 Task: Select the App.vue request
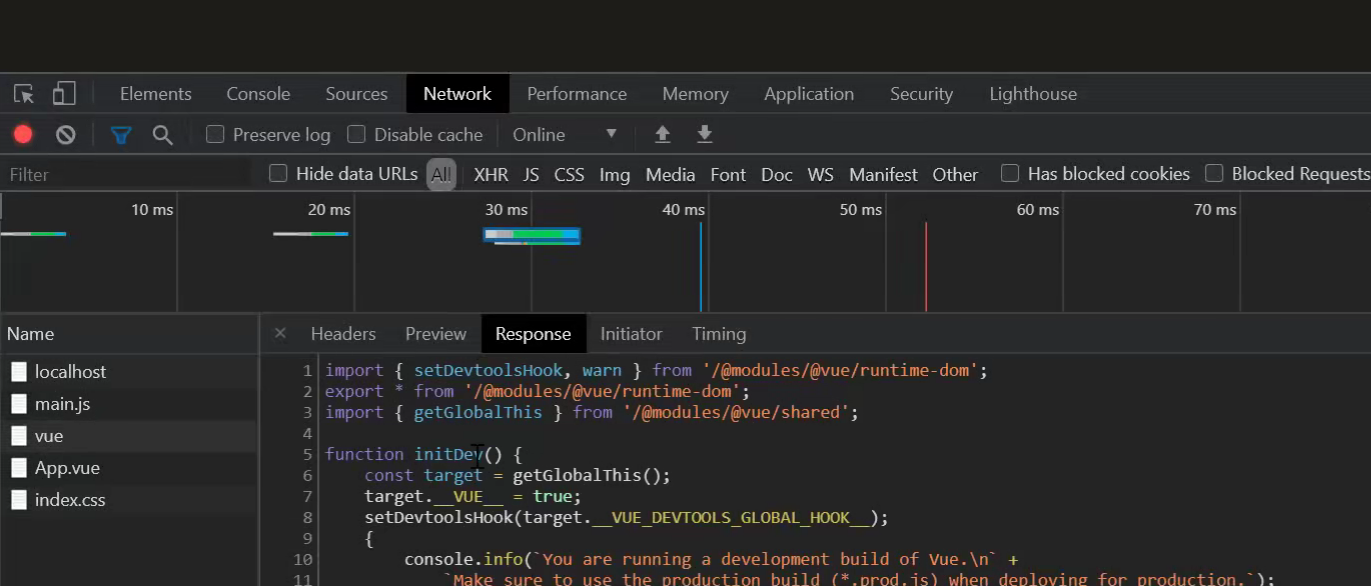[x=67, y=468]
